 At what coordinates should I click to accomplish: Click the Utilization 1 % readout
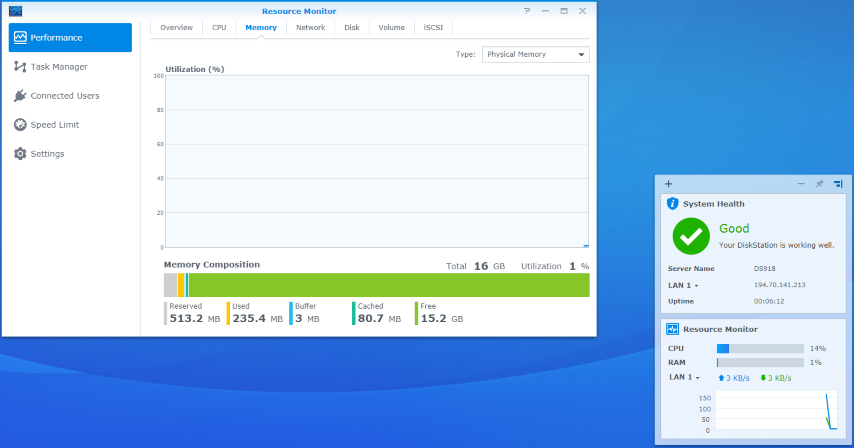pyautogui.click(x=555, y=266)
